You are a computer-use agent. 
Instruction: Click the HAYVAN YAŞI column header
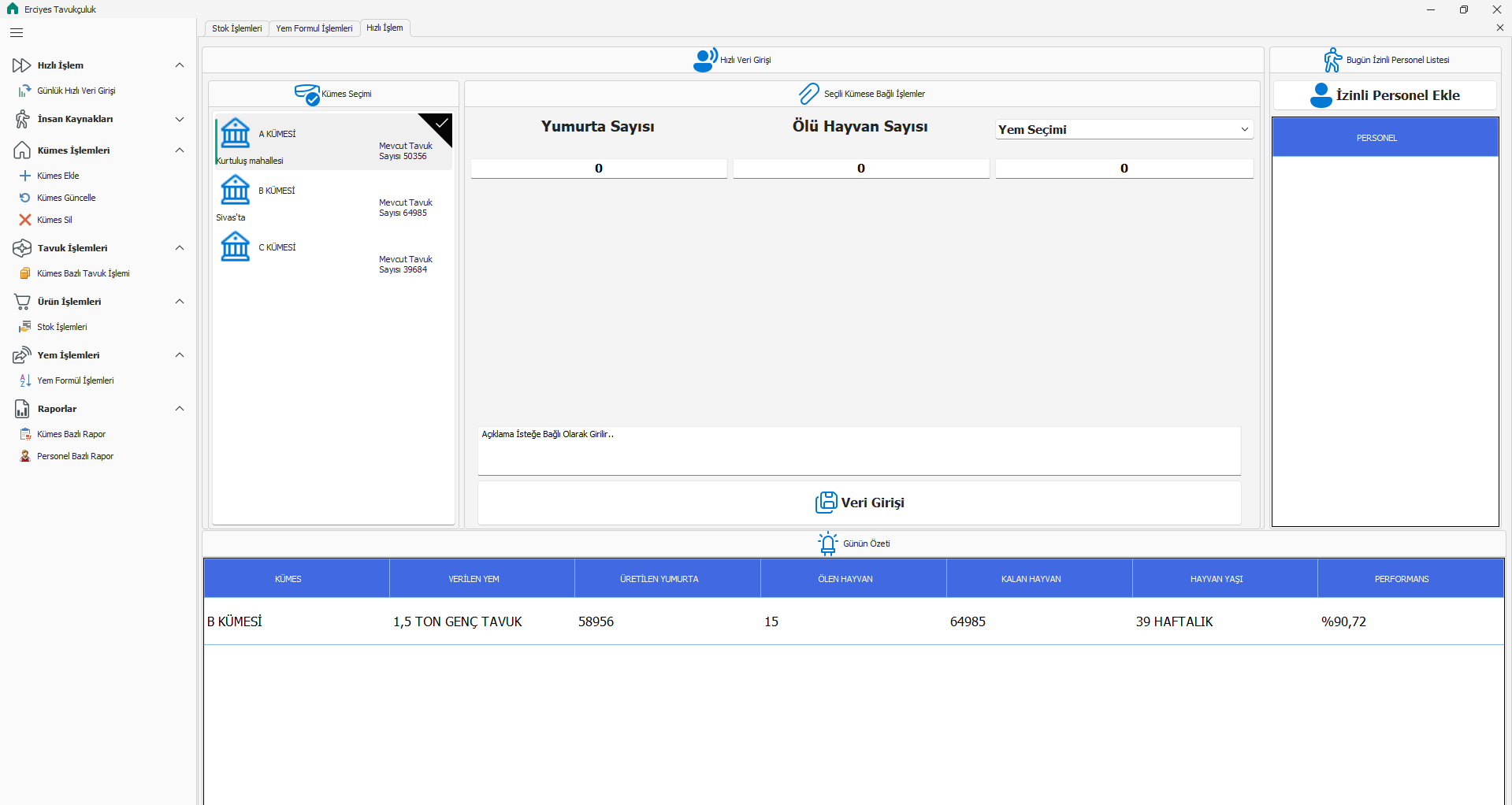coord(1225,579)
